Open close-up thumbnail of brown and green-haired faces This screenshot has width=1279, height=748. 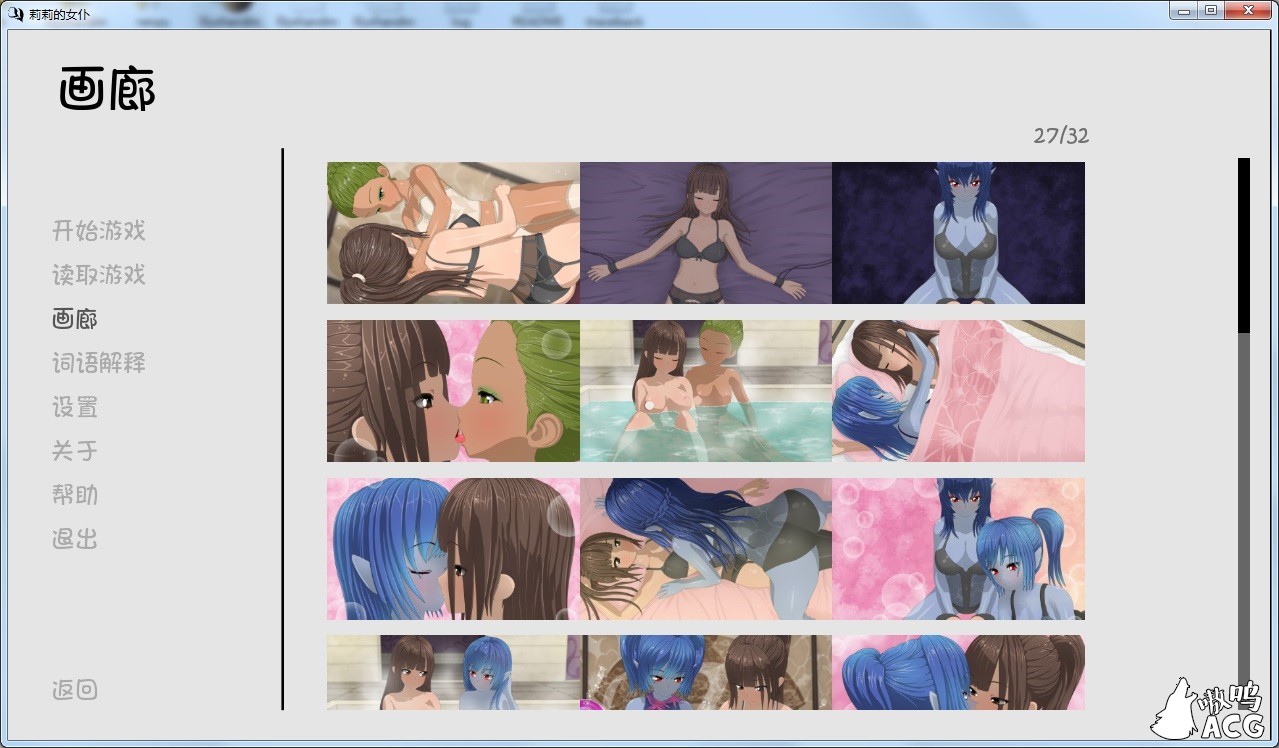453,391
